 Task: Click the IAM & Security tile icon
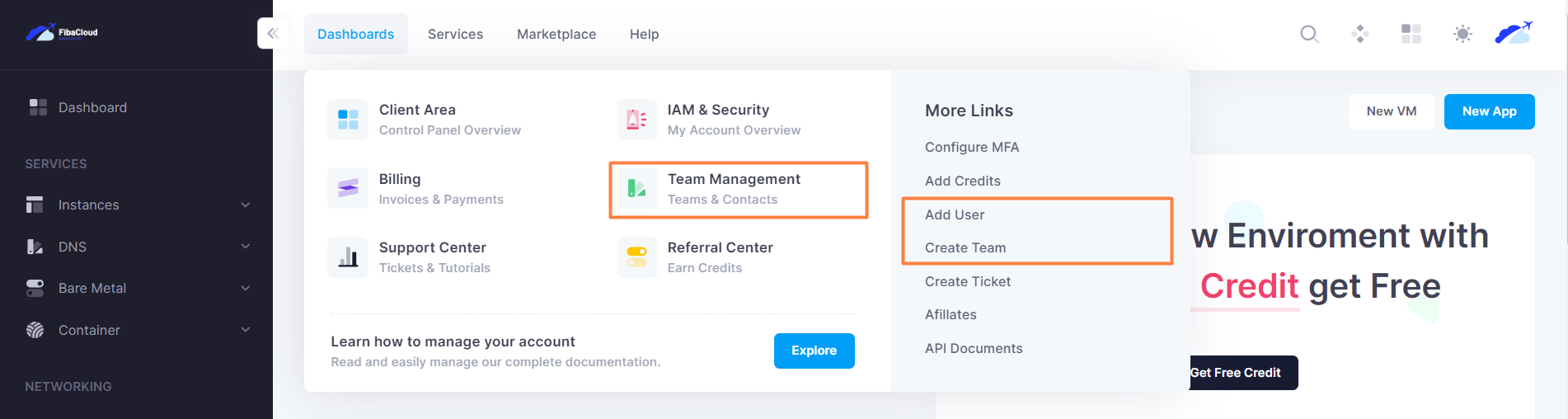636,120
